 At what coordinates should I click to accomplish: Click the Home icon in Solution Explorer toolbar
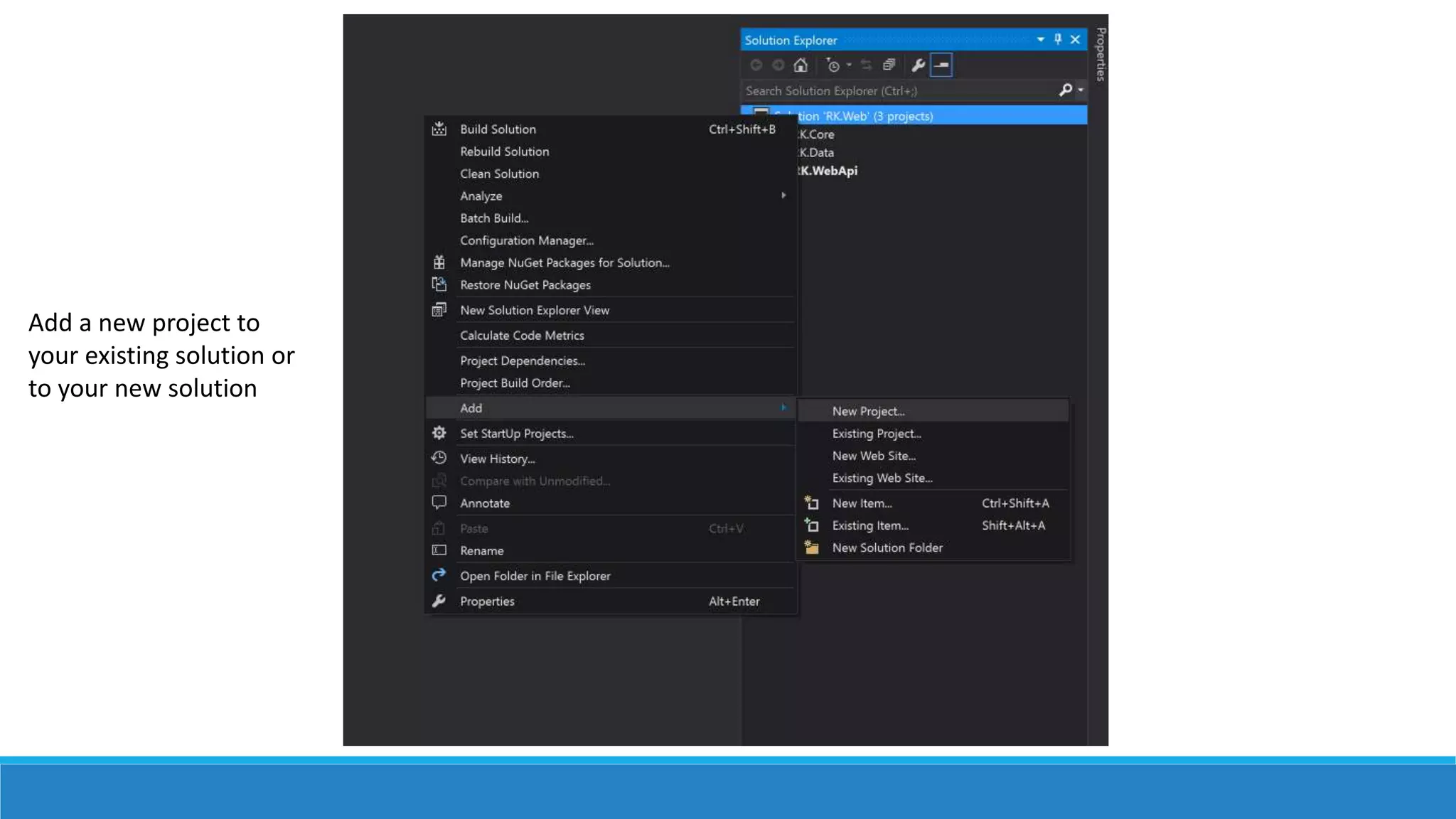801,65
